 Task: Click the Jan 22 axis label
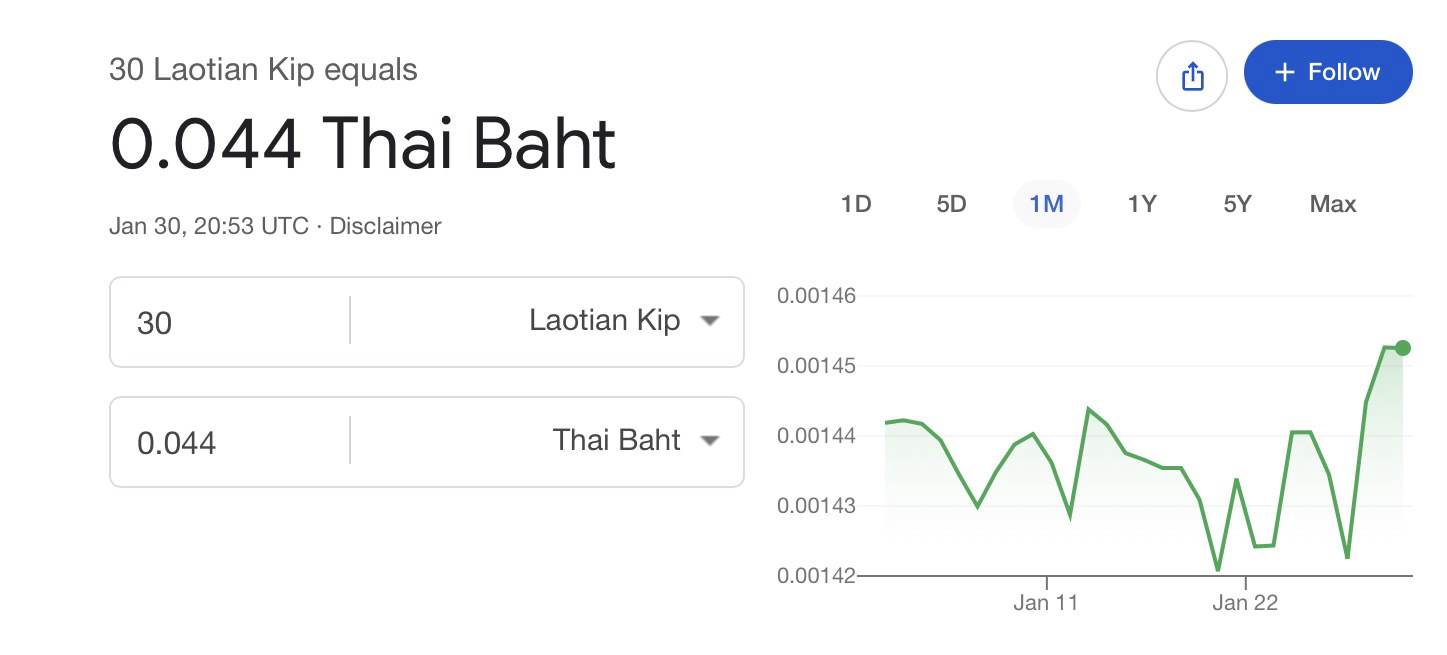click(x=1244, y=602)
